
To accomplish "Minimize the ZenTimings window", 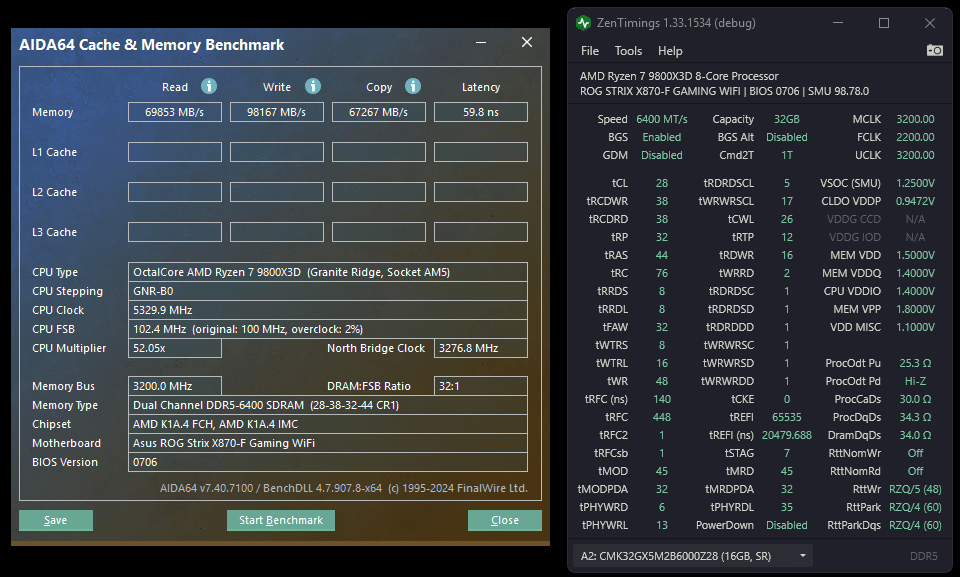I will [838, 23].
